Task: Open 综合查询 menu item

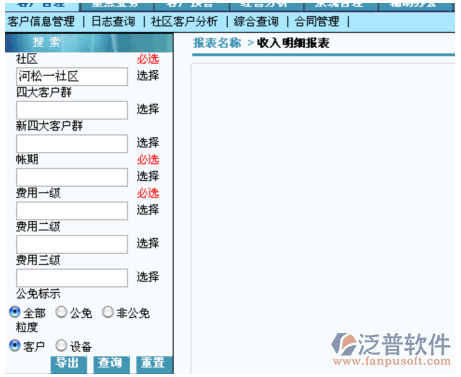Action: point(256,22)
